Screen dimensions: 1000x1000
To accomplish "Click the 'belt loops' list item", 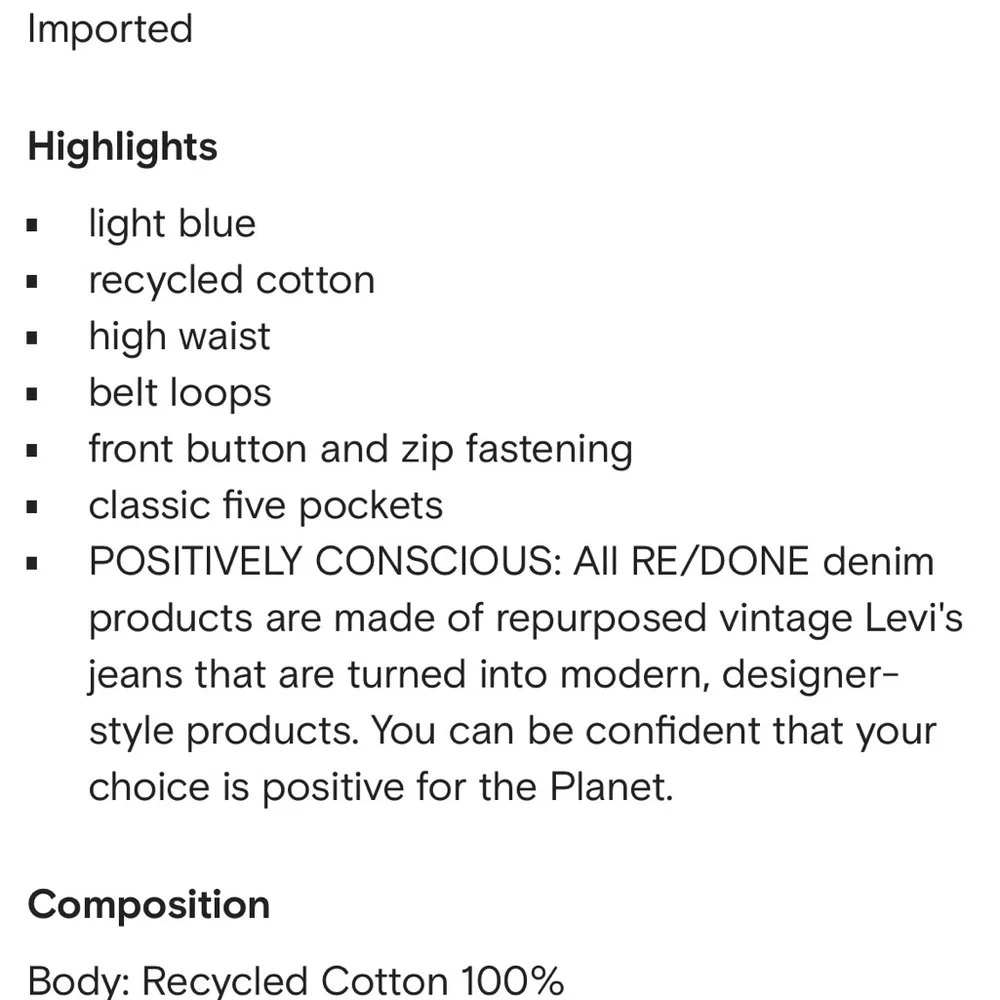I will [x=180, y=393].
